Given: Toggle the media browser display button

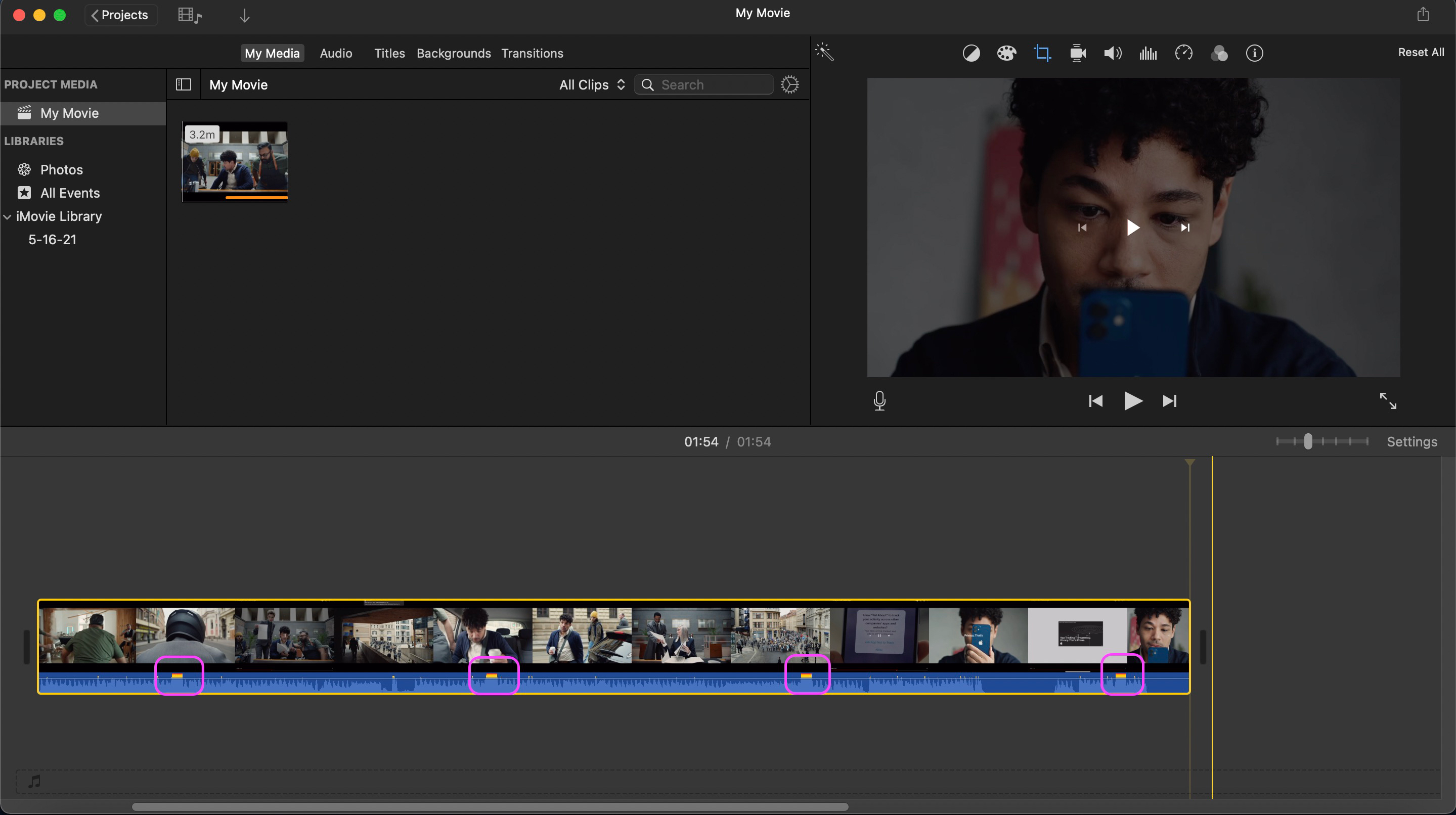Looking at the screenshot, I should (189, 15).
